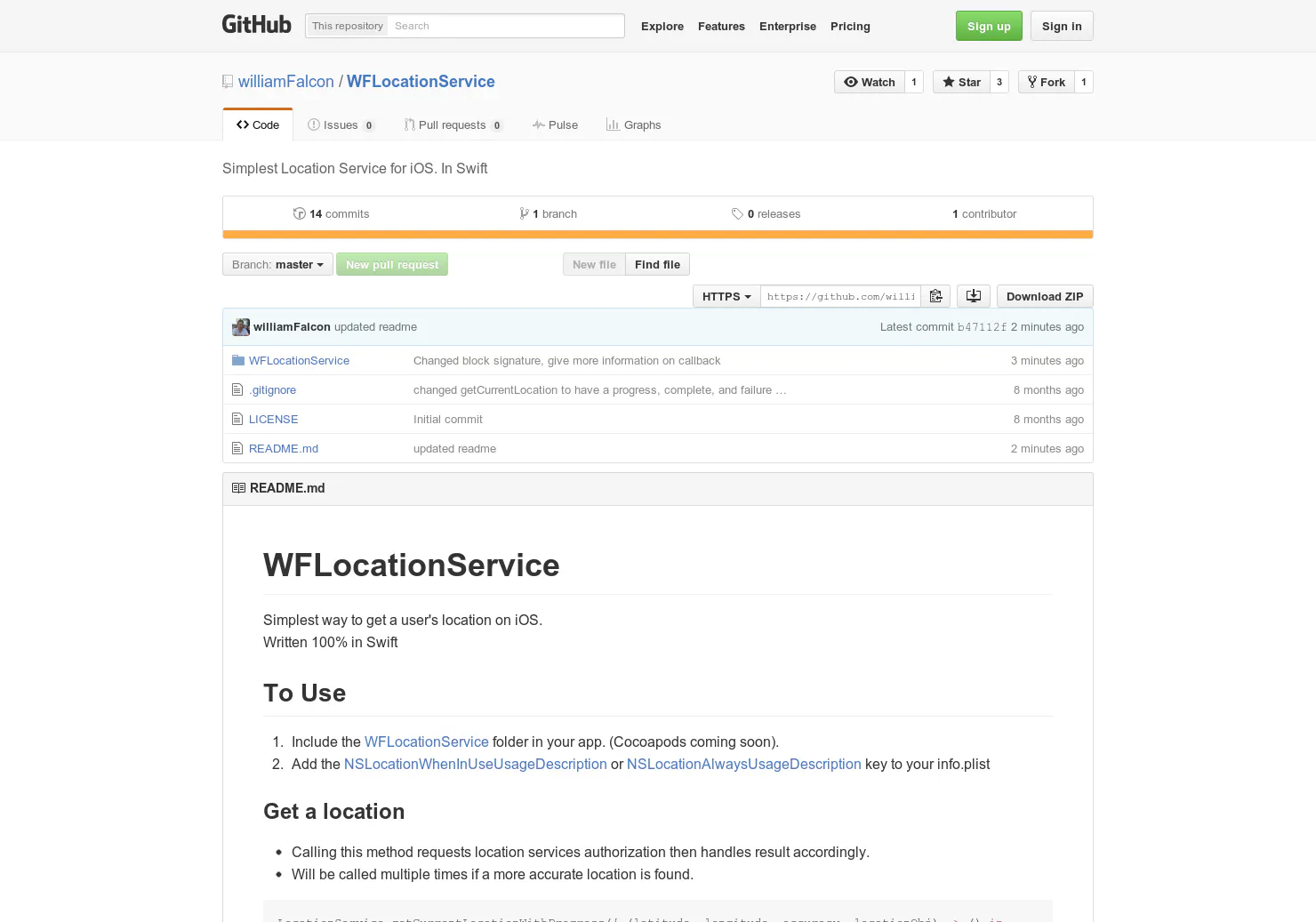Click the README.md header book icon

(x=238, y=488)
